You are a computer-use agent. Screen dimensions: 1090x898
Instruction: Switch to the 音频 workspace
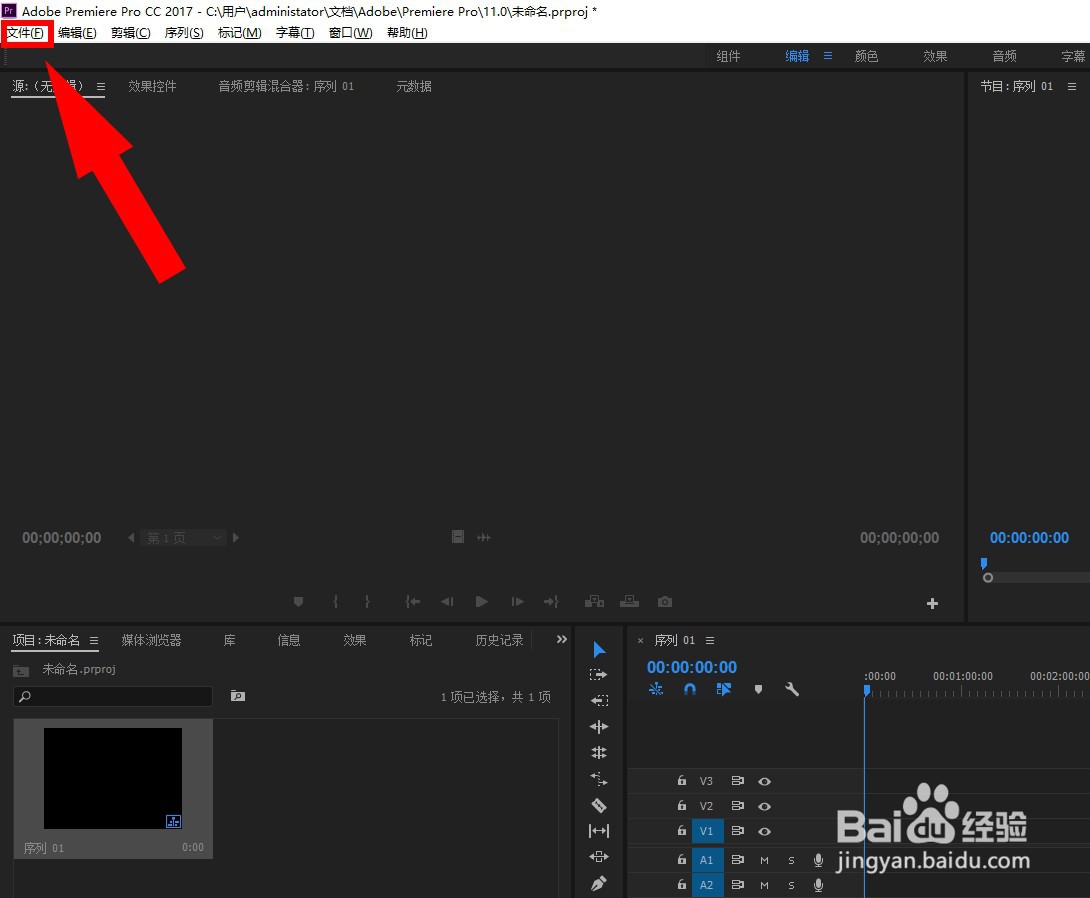(1004, 56)
